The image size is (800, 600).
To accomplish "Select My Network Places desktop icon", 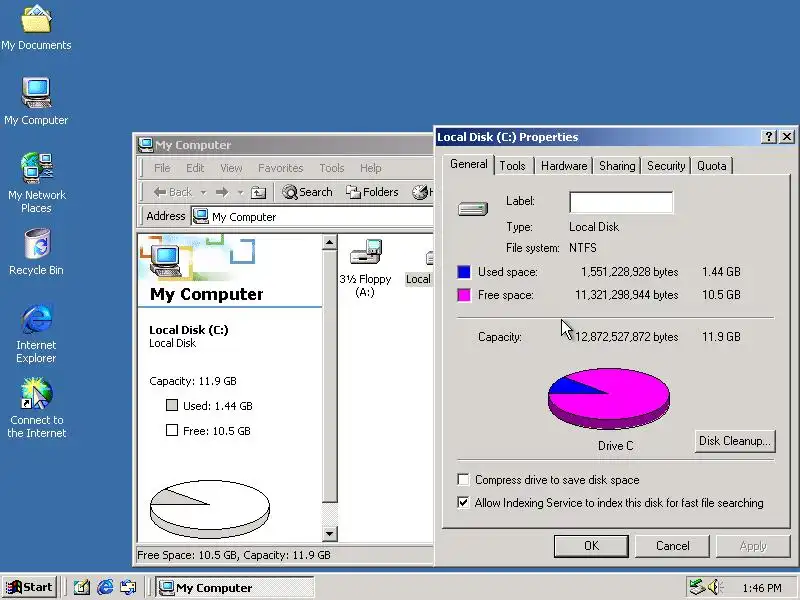I will [x=37, y=183].
